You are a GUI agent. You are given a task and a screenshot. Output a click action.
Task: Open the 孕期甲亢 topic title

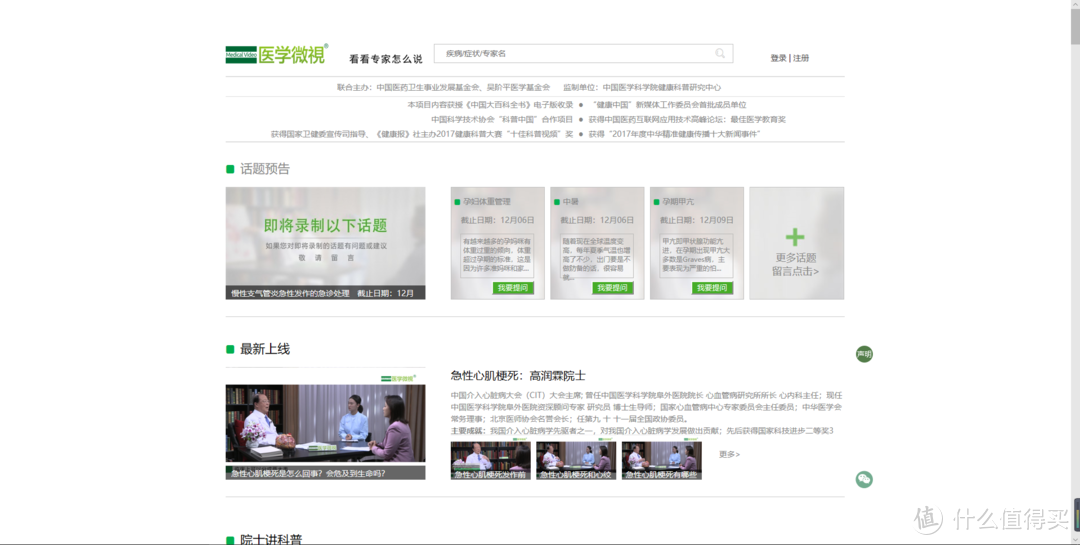tap(678, 202)
